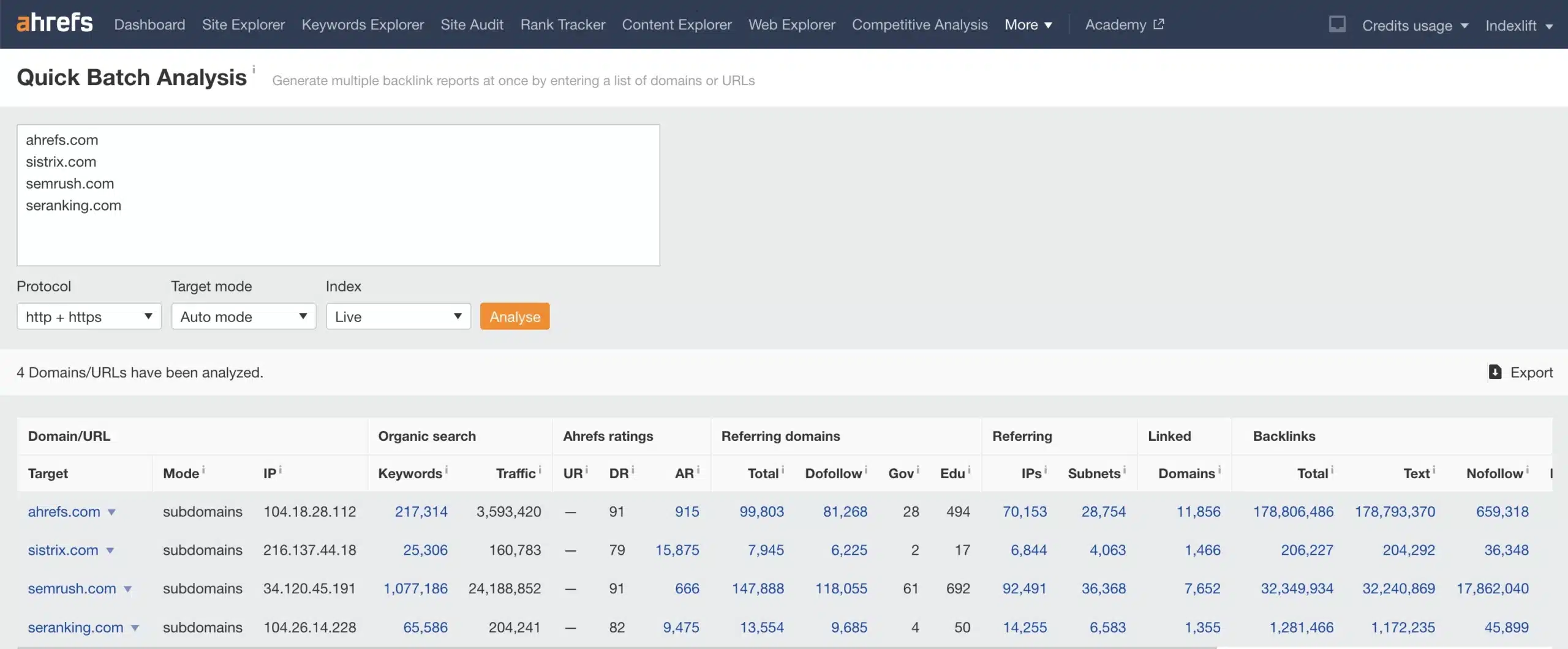Click sistrix.com AR value 15,875
The height and width of the screenshot is (649, 1568).
(x=677, y=550)
